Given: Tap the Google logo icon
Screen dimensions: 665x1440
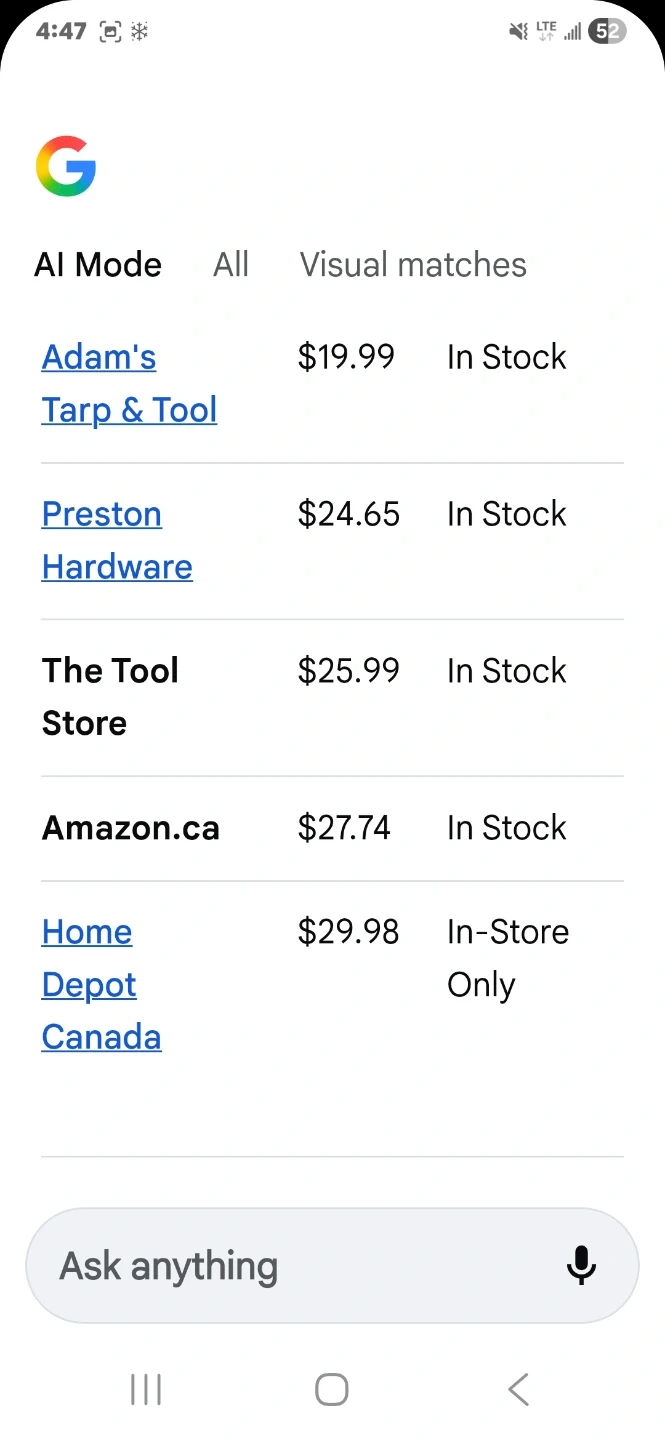Looking at the screenshot, I should (66, 167).
